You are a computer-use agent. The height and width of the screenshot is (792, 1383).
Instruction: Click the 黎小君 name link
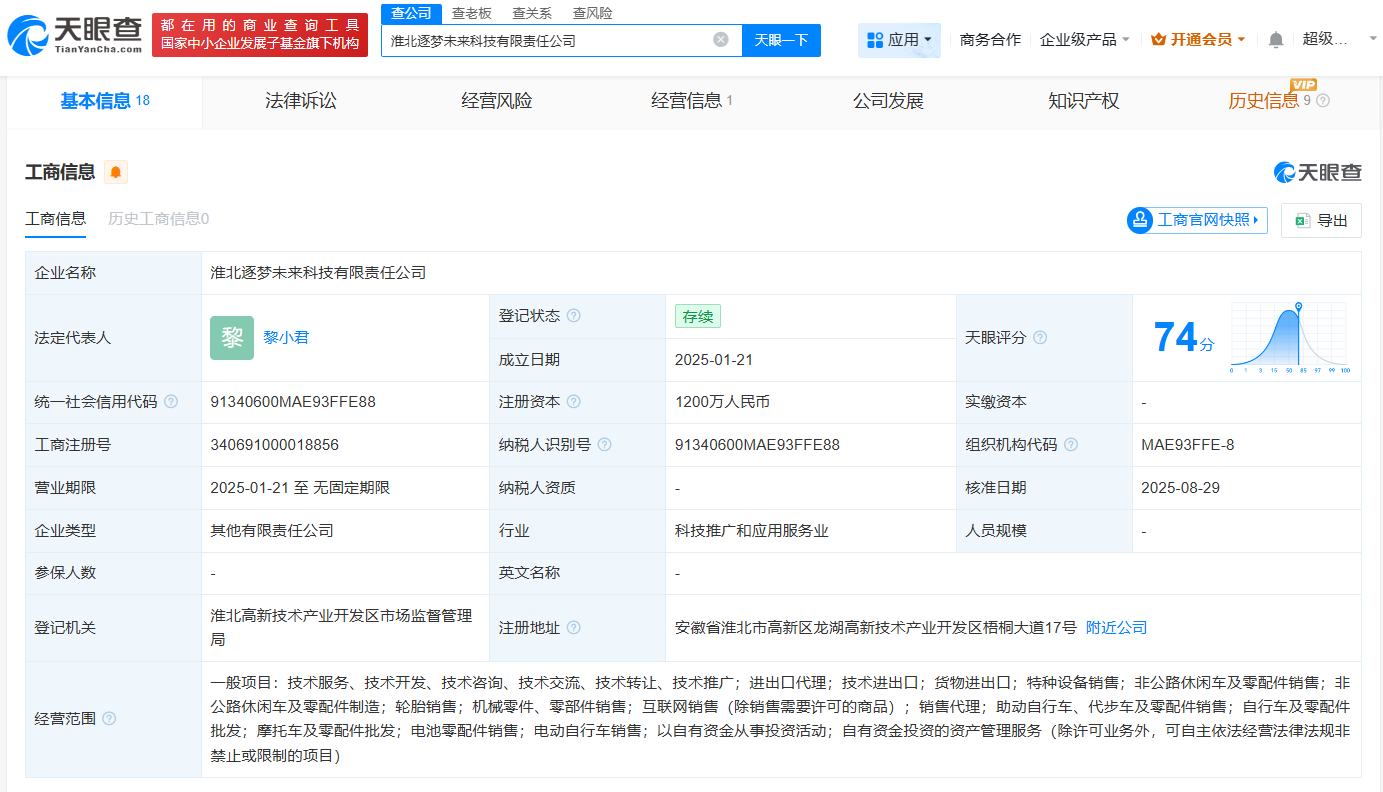(286, 337)
